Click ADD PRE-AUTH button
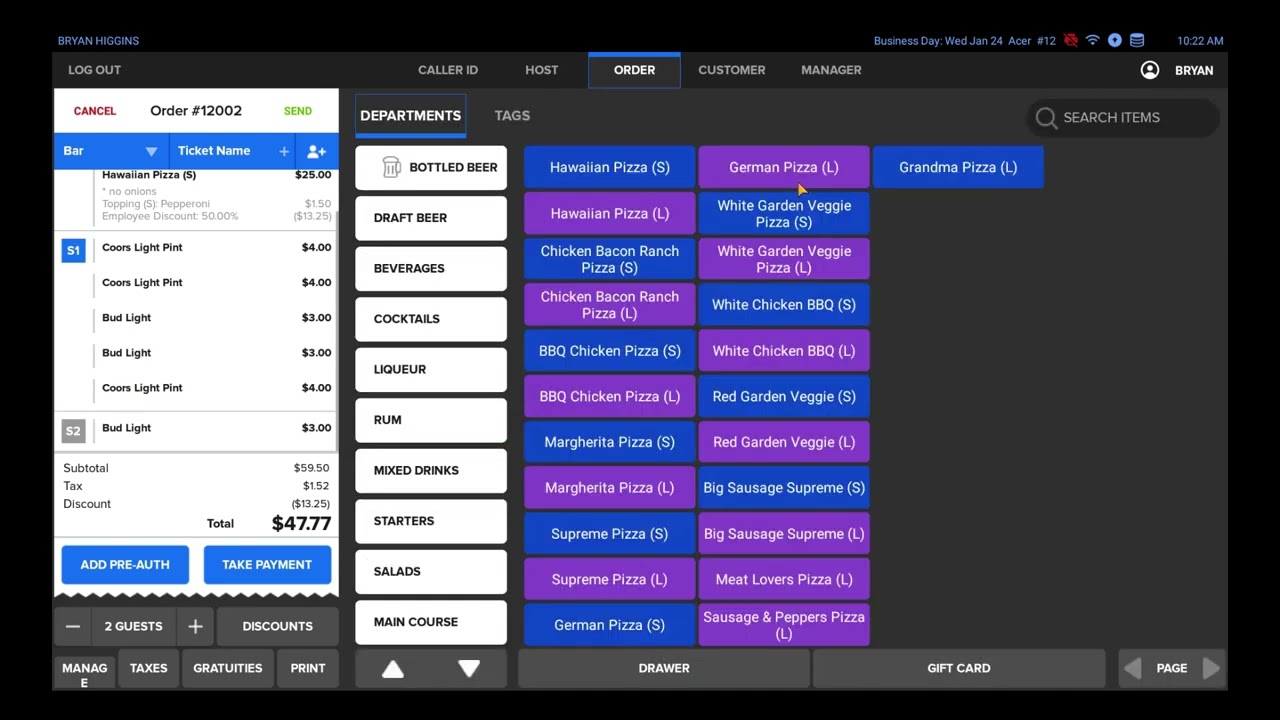This screenshot has height=720, width=1280. 125,565
